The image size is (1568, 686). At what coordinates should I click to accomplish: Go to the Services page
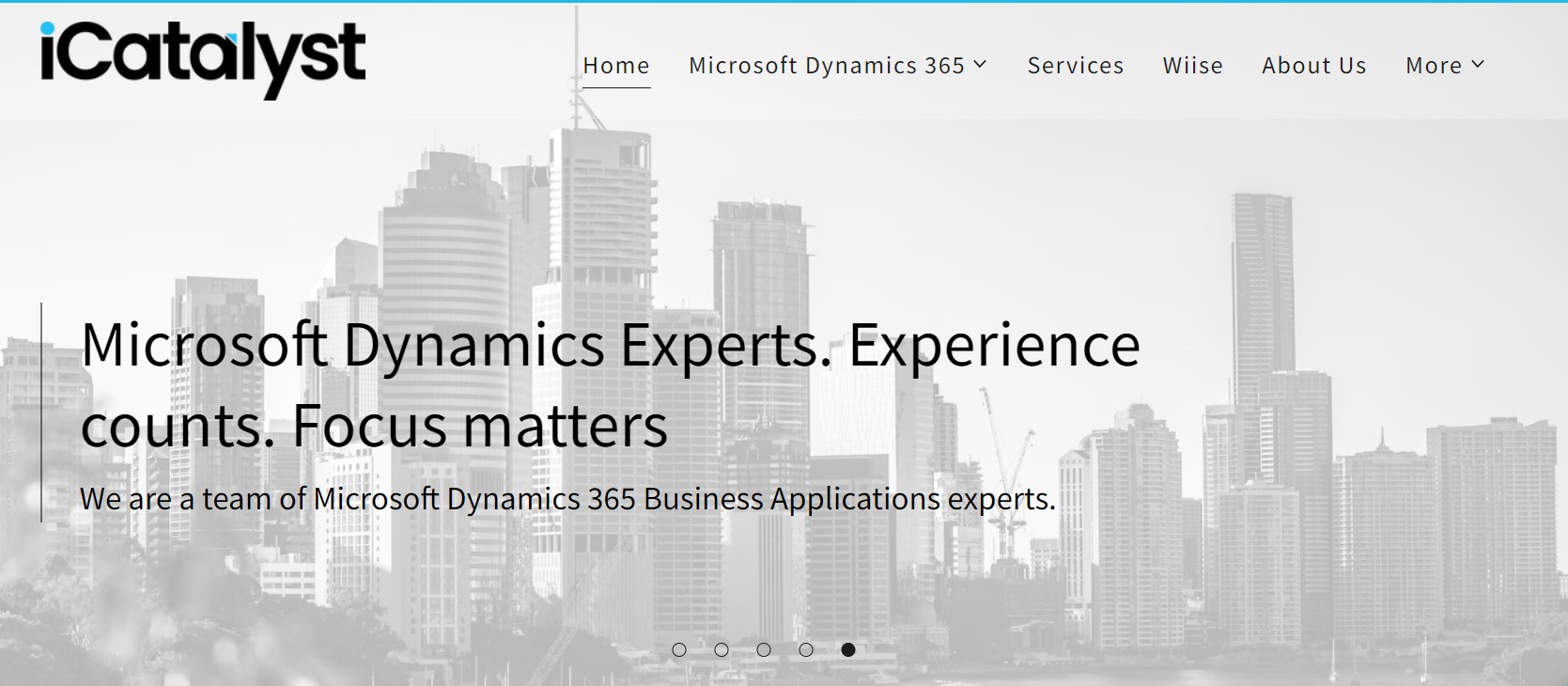(x=1076, y=65)
